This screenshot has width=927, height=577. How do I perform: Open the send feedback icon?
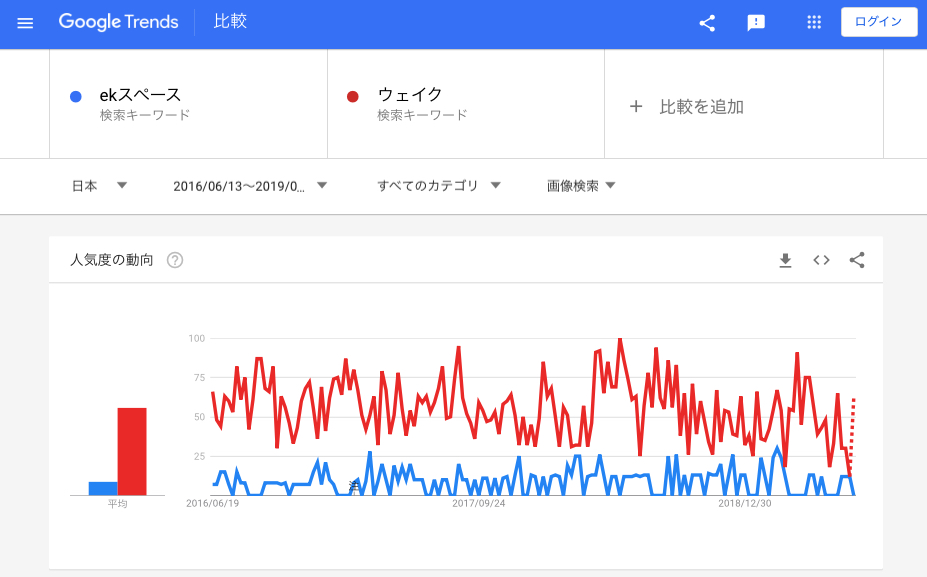click(x=756, y=23)
